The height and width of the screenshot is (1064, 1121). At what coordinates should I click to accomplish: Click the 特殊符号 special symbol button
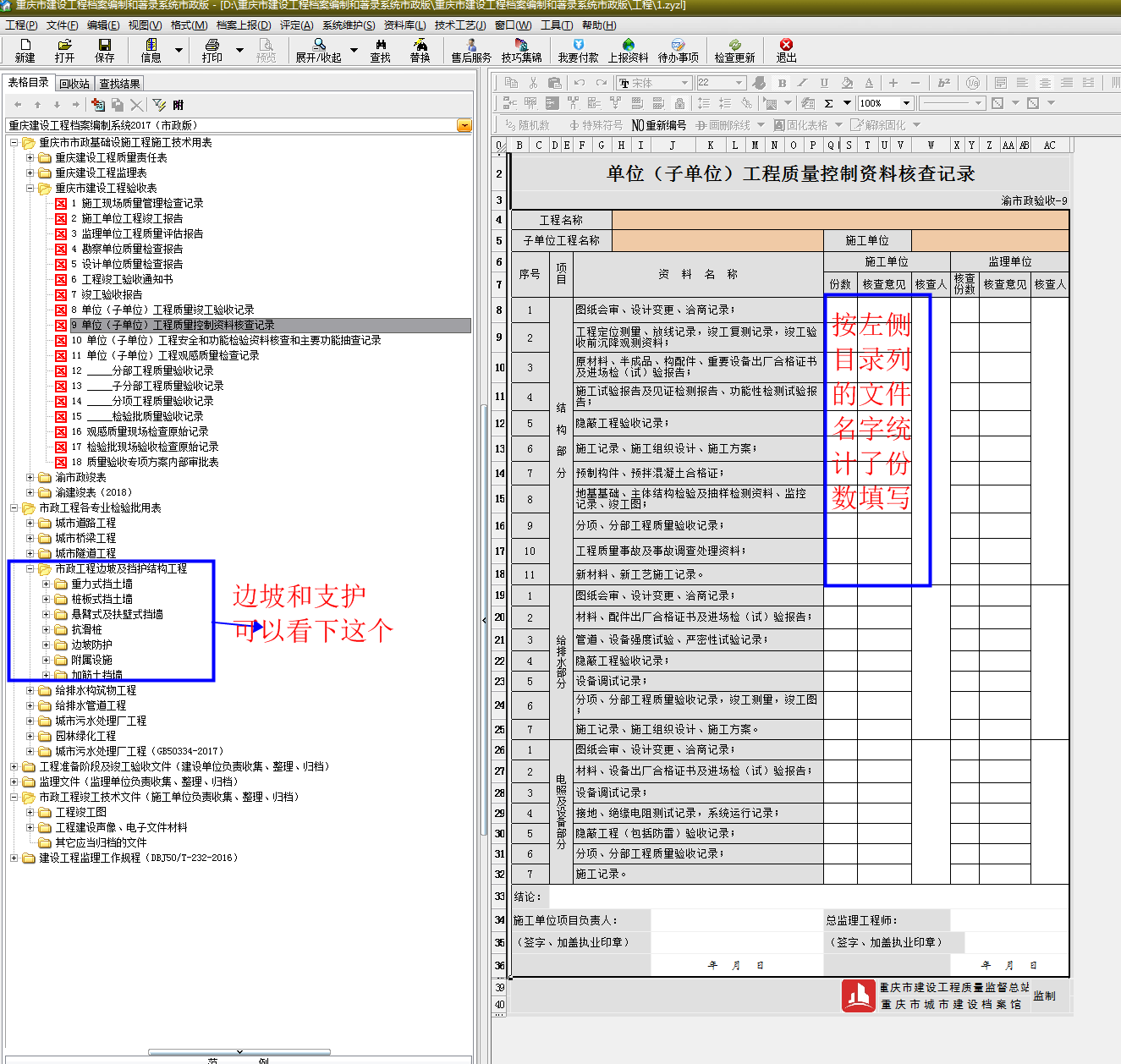[x=596, y=125]
